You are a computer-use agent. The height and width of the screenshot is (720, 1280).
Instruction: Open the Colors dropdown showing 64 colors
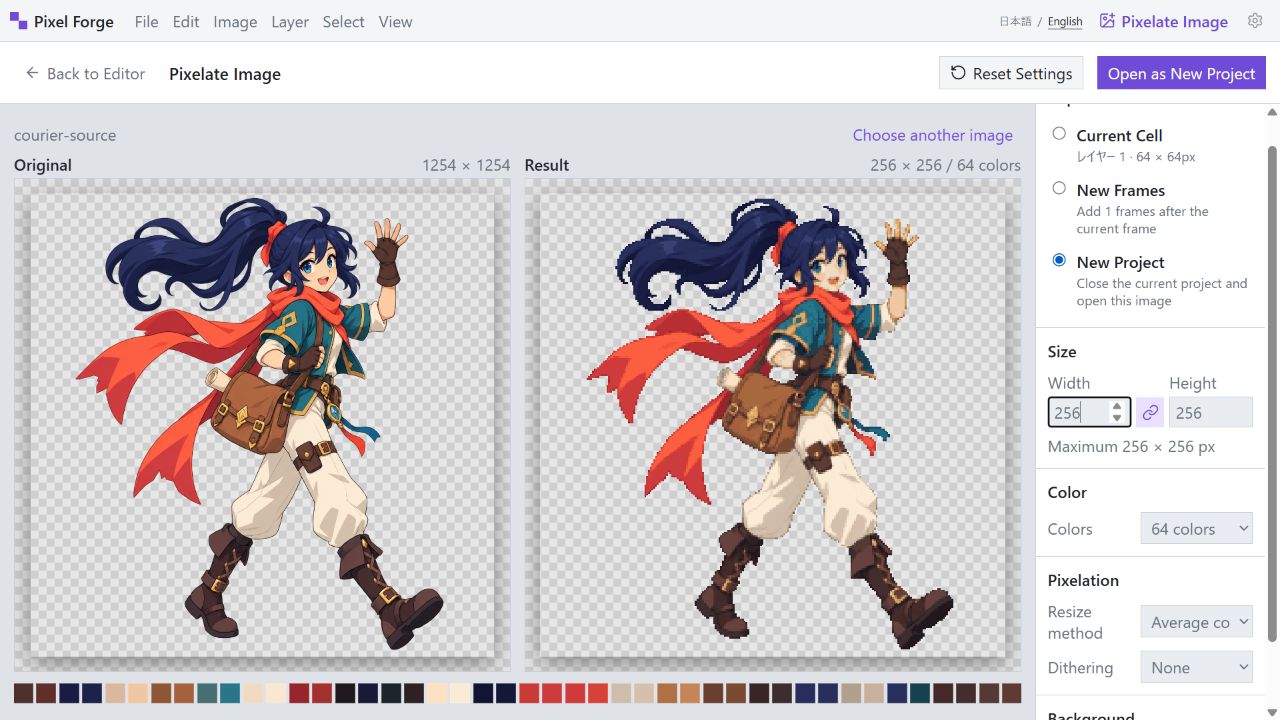tap(1196, 529)
